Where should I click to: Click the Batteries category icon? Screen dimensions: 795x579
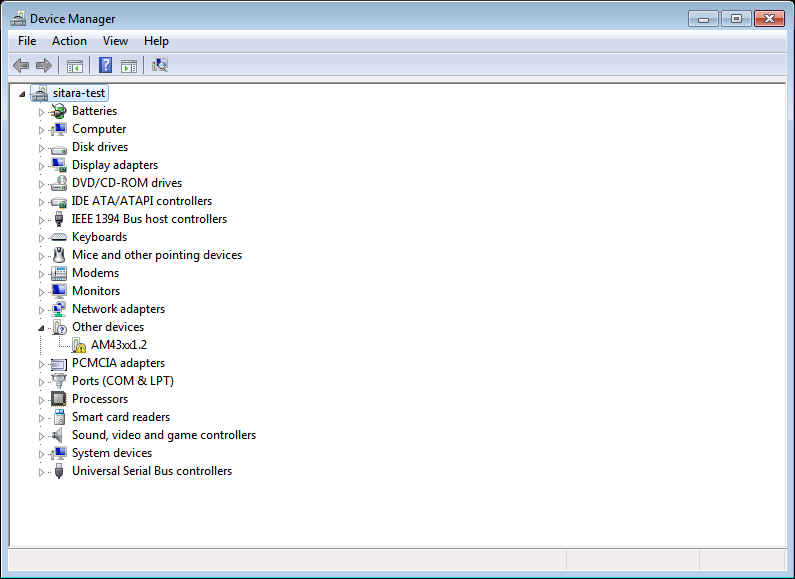point(59,111)
